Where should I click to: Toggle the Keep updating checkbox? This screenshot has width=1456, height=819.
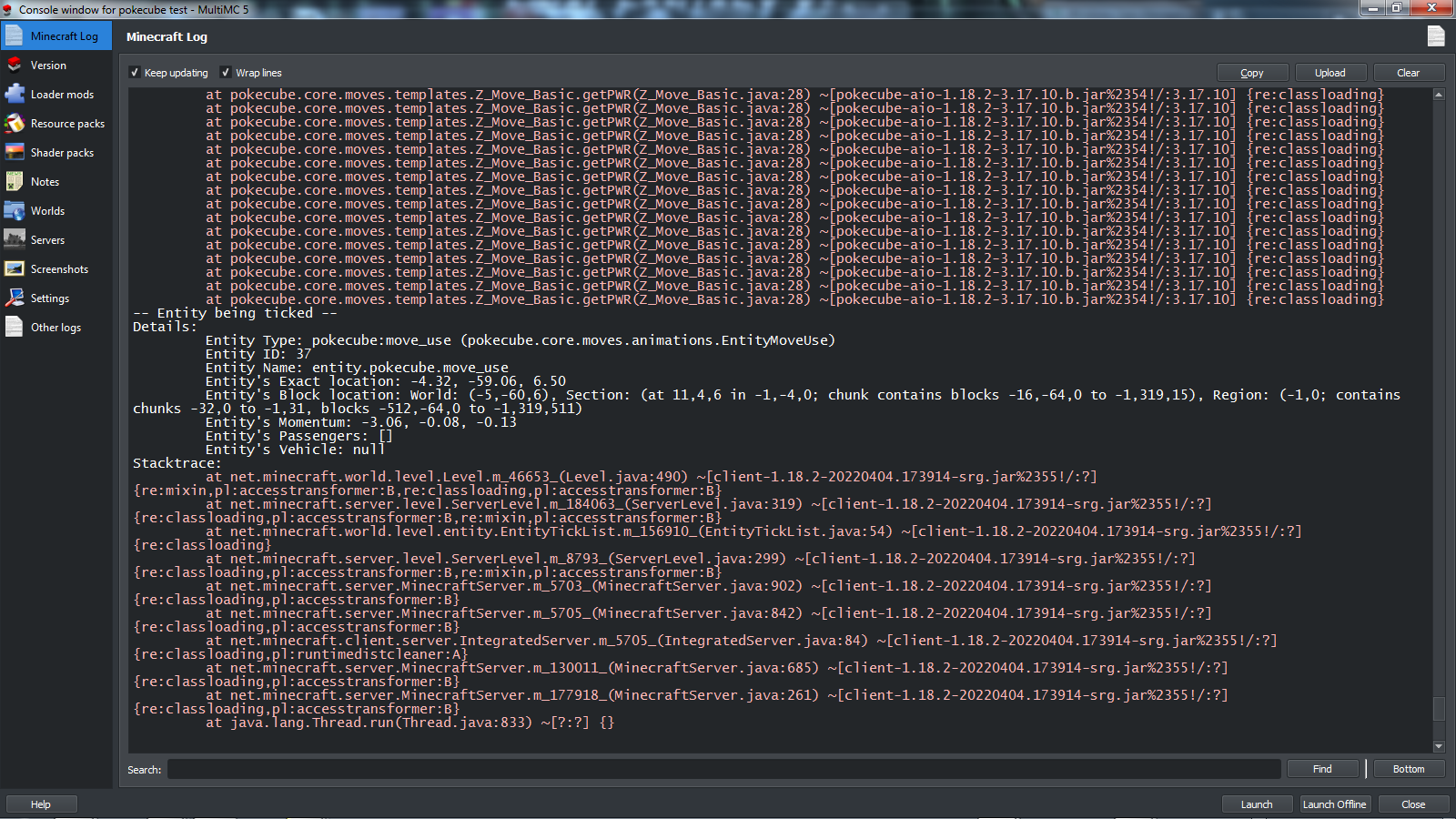pyautogui.click(x=135, y=73)
